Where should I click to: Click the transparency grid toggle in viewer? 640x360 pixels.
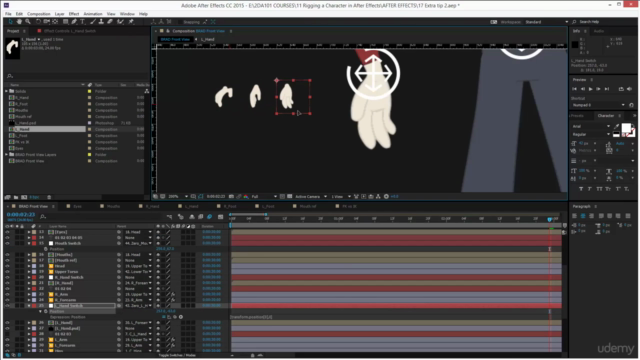[289, 197]
